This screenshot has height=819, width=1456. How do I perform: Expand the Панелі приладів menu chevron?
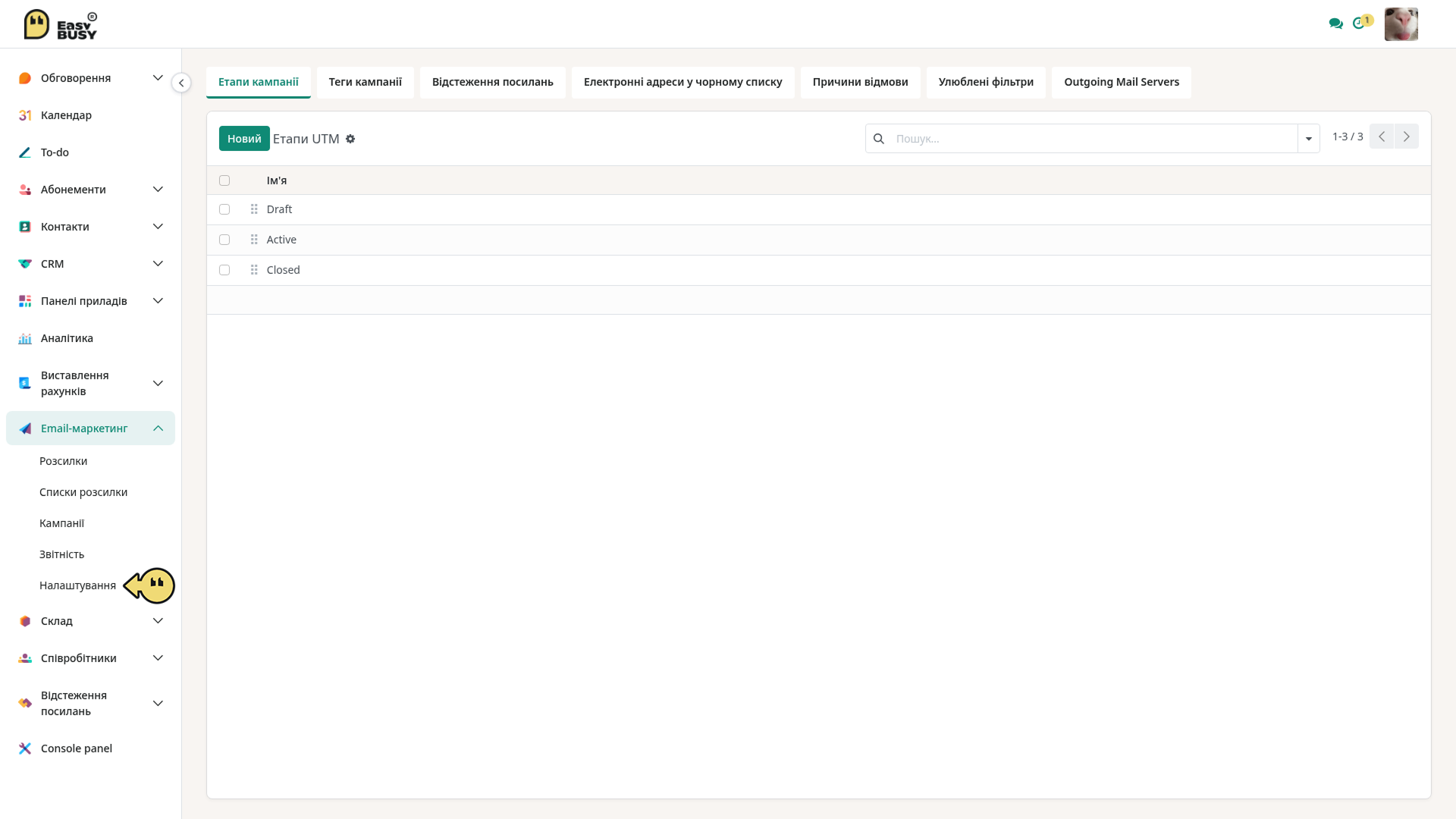(x=158, y=301)
